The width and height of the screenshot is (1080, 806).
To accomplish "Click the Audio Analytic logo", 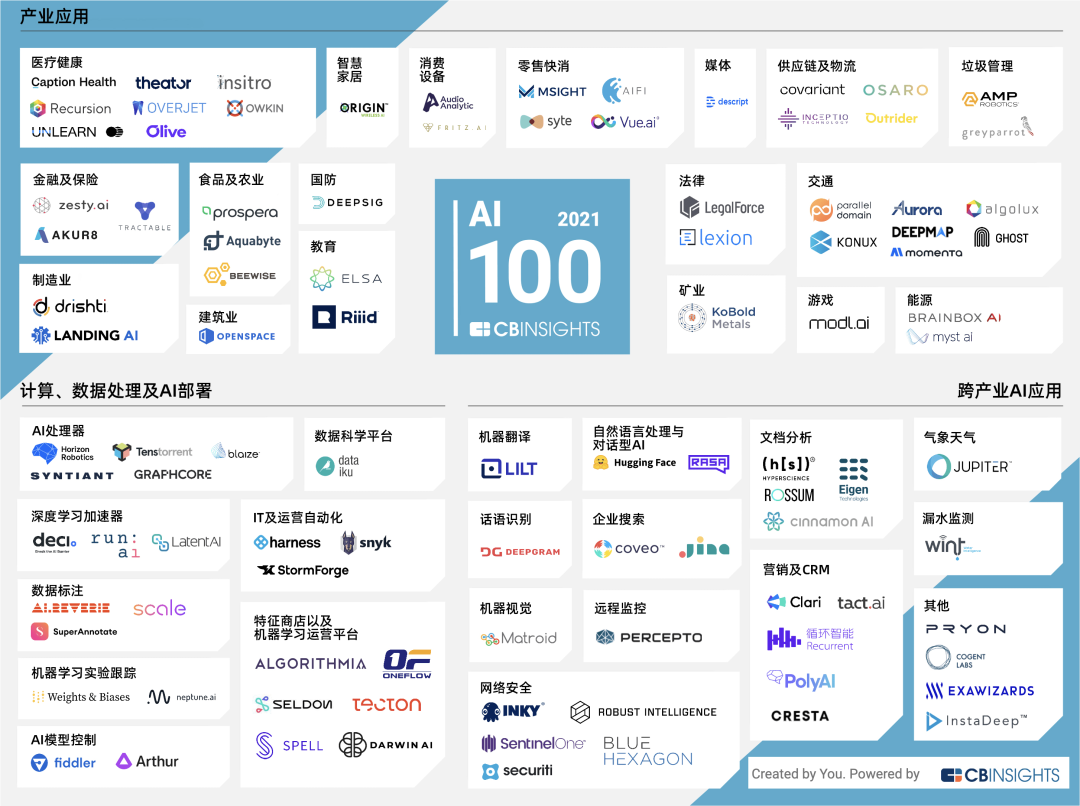I will click(x=448, y=103).
